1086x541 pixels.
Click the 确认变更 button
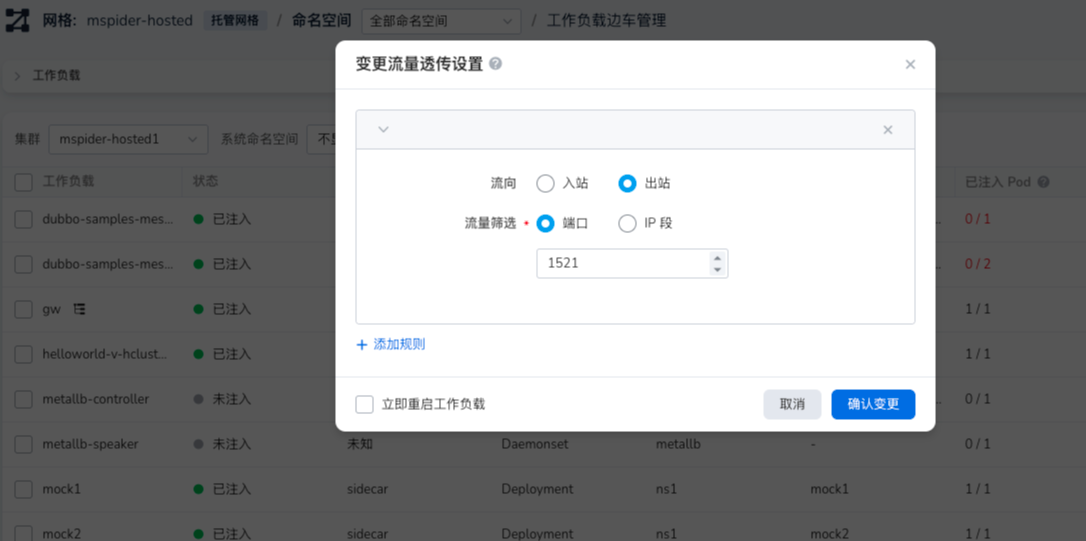(873, 404)
